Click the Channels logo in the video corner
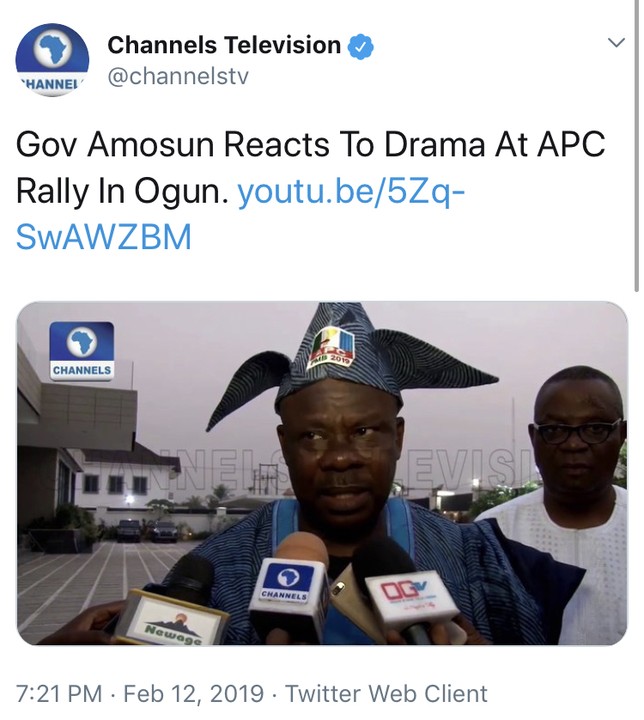The width and height of the screenshot is (644, 720). (82, 351)
